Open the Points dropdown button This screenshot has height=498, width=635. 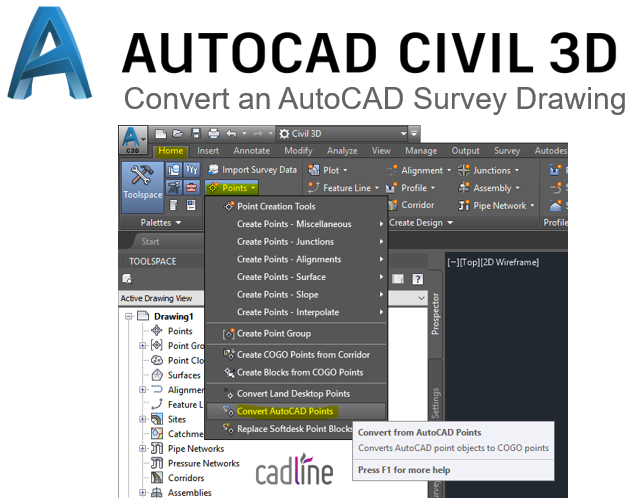(231, 188)
